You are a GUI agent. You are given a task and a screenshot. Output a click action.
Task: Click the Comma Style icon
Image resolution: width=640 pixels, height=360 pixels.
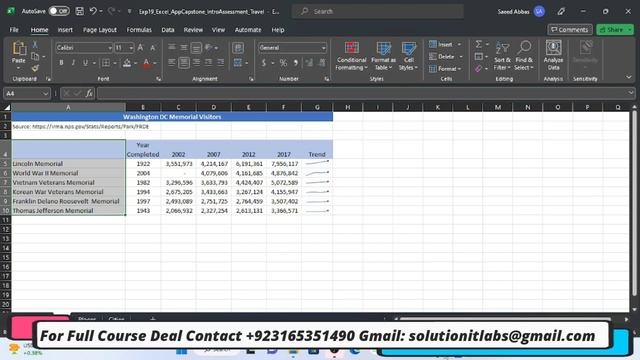tap(296, 63)
